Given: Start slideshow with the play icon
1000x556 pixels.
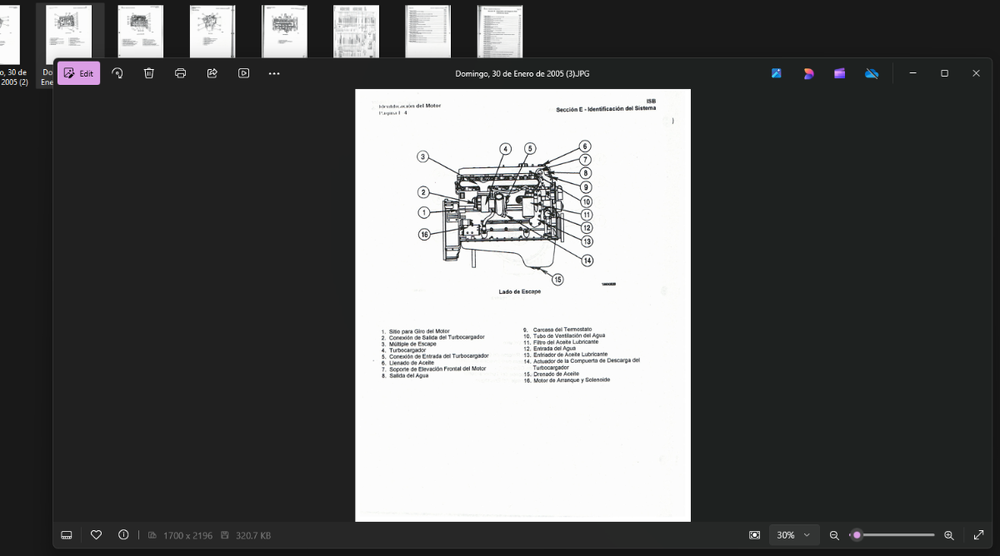Looking at the screenshot, I should pyautogui.click(x=244, y=73).
